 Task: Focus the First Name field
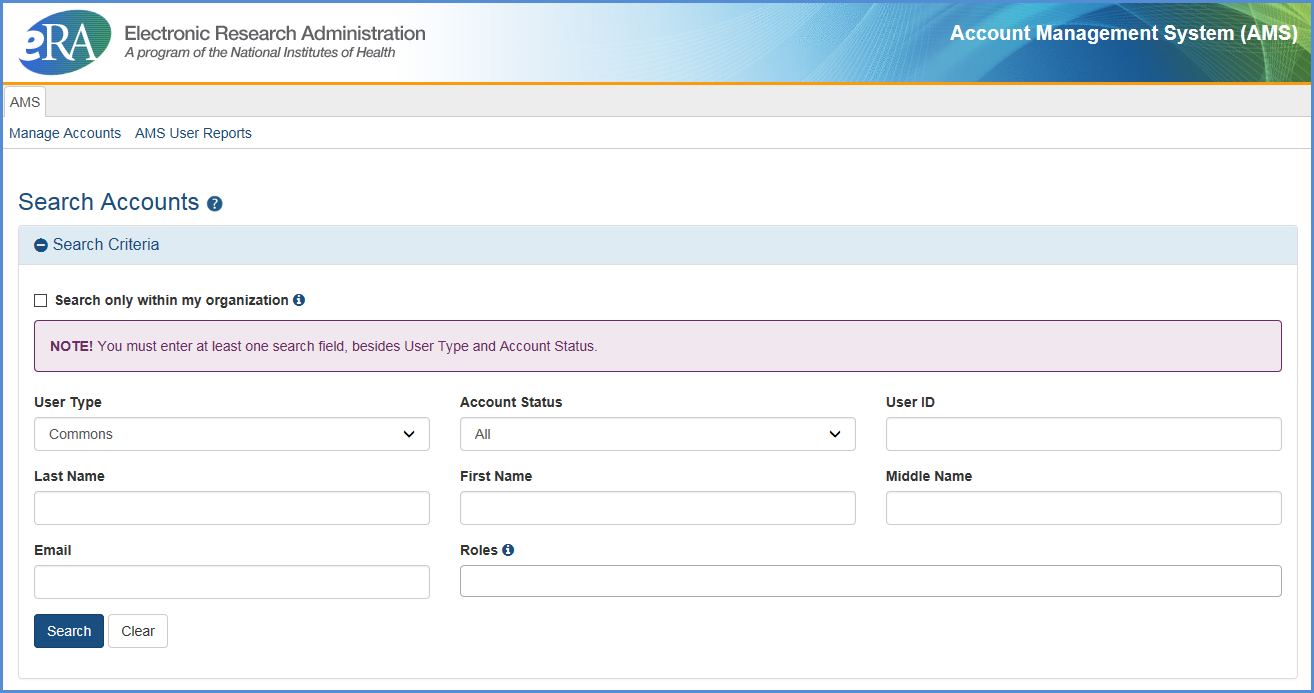658,508
